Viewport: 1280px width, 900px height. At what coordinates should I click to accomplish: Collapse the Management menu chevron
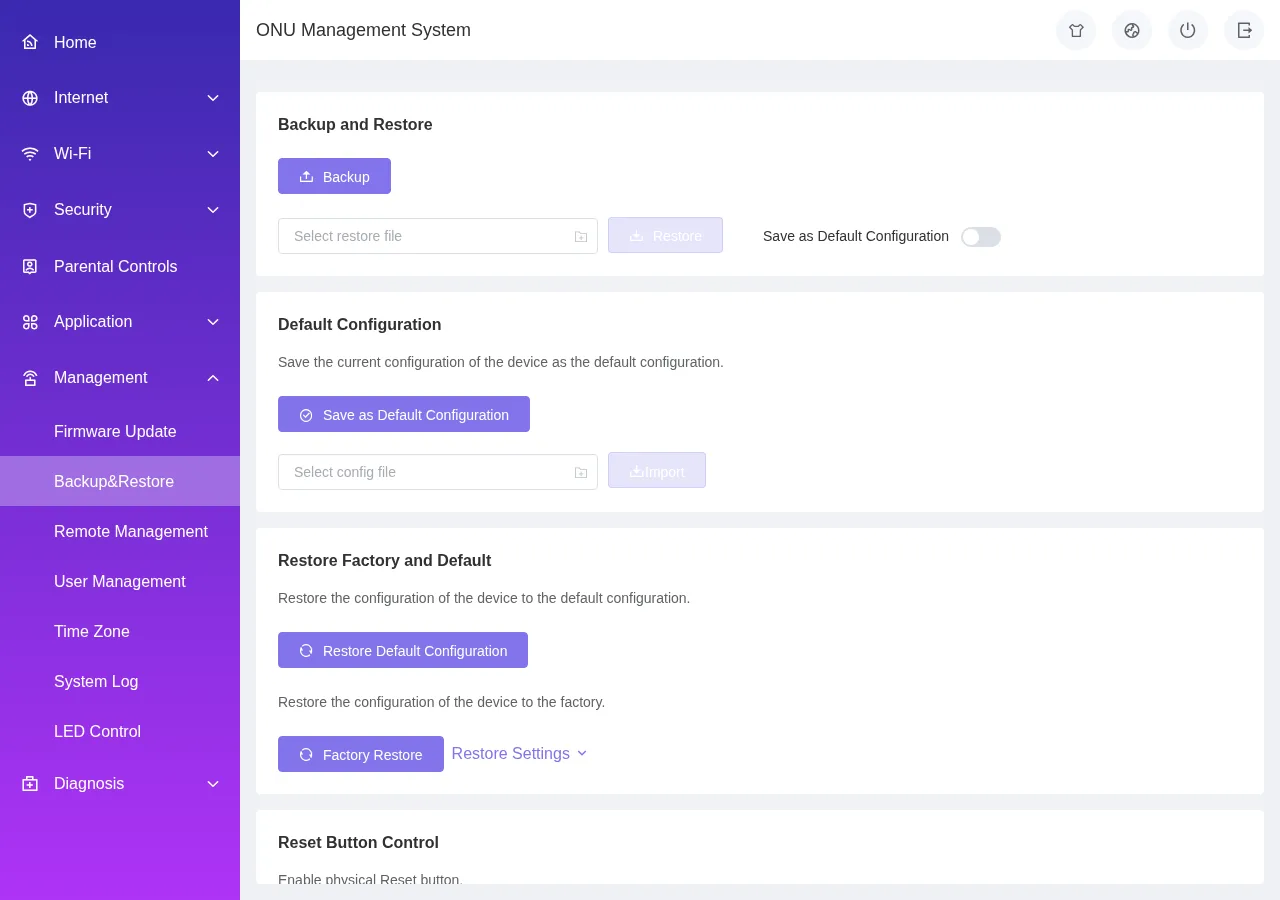click(213, 378)
